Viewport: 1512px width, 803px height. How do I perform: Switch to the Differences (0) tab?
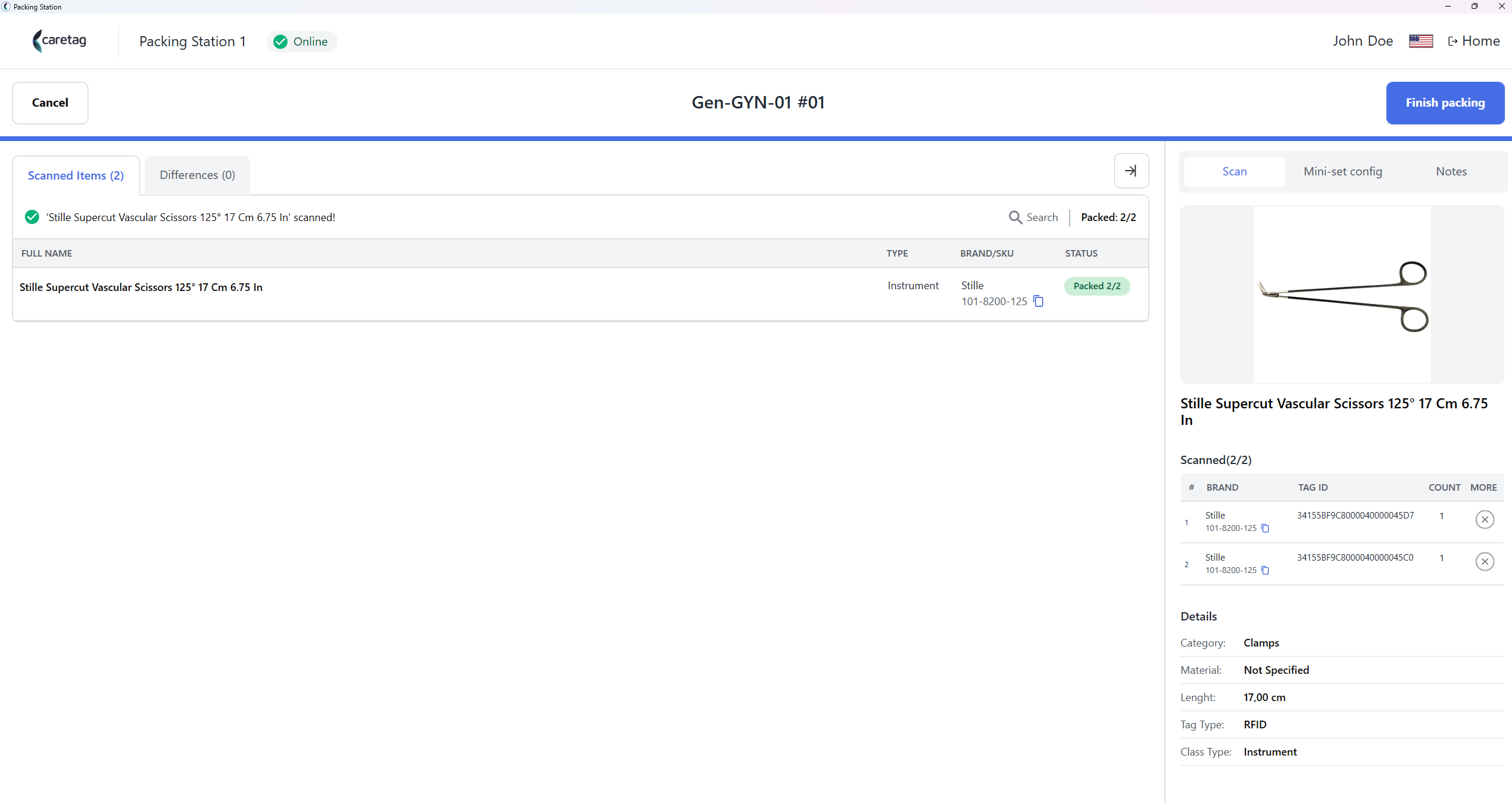[x=197, y=175]
